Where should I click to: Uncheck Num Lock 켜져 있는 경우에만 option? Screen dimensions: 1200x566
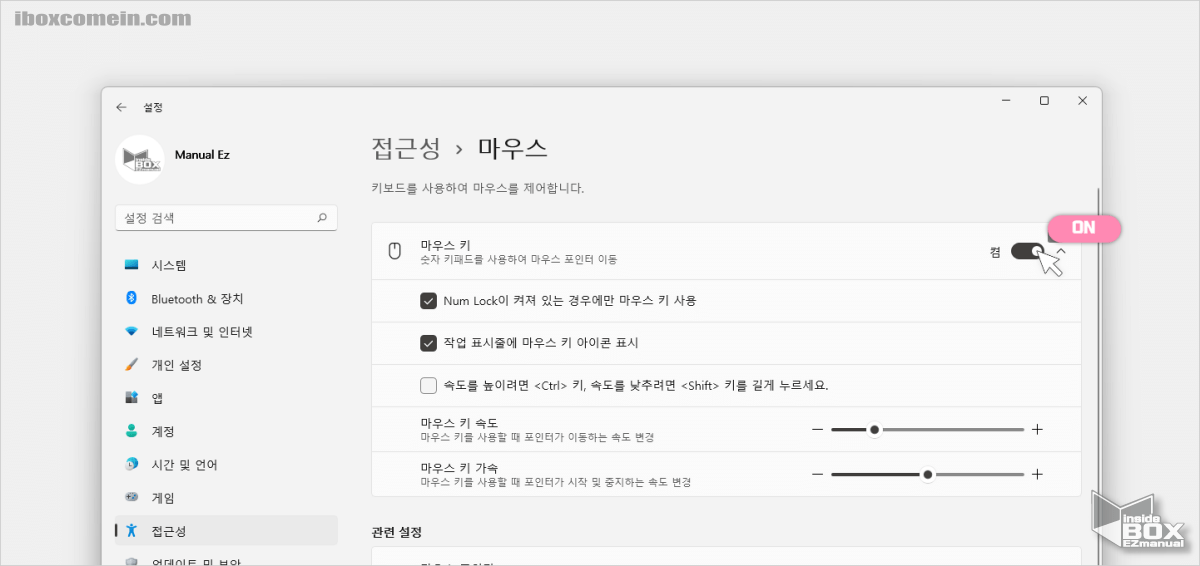tap(429, 300)
